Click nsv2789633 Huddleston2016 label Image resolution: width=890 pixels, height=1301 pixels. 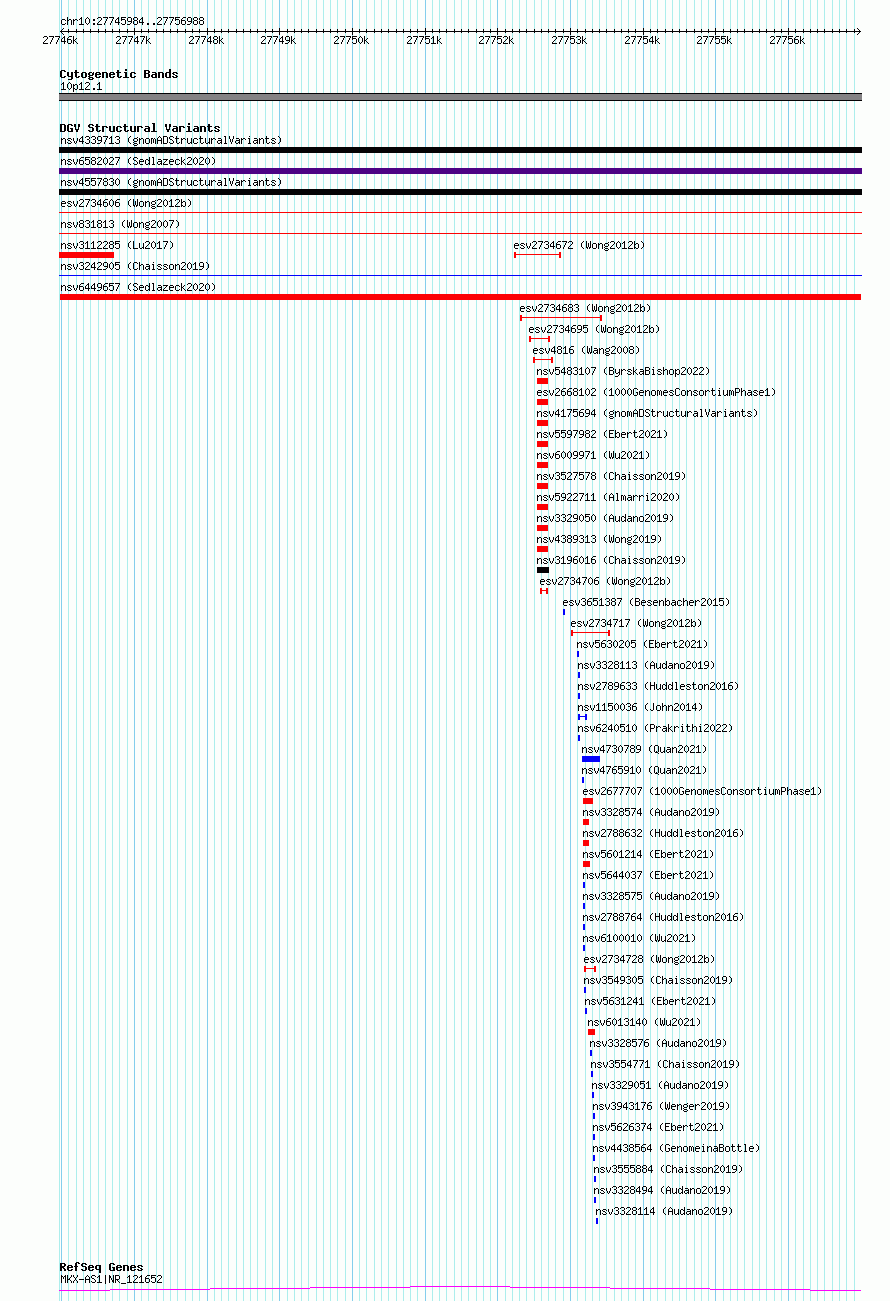tap(658, 686)
